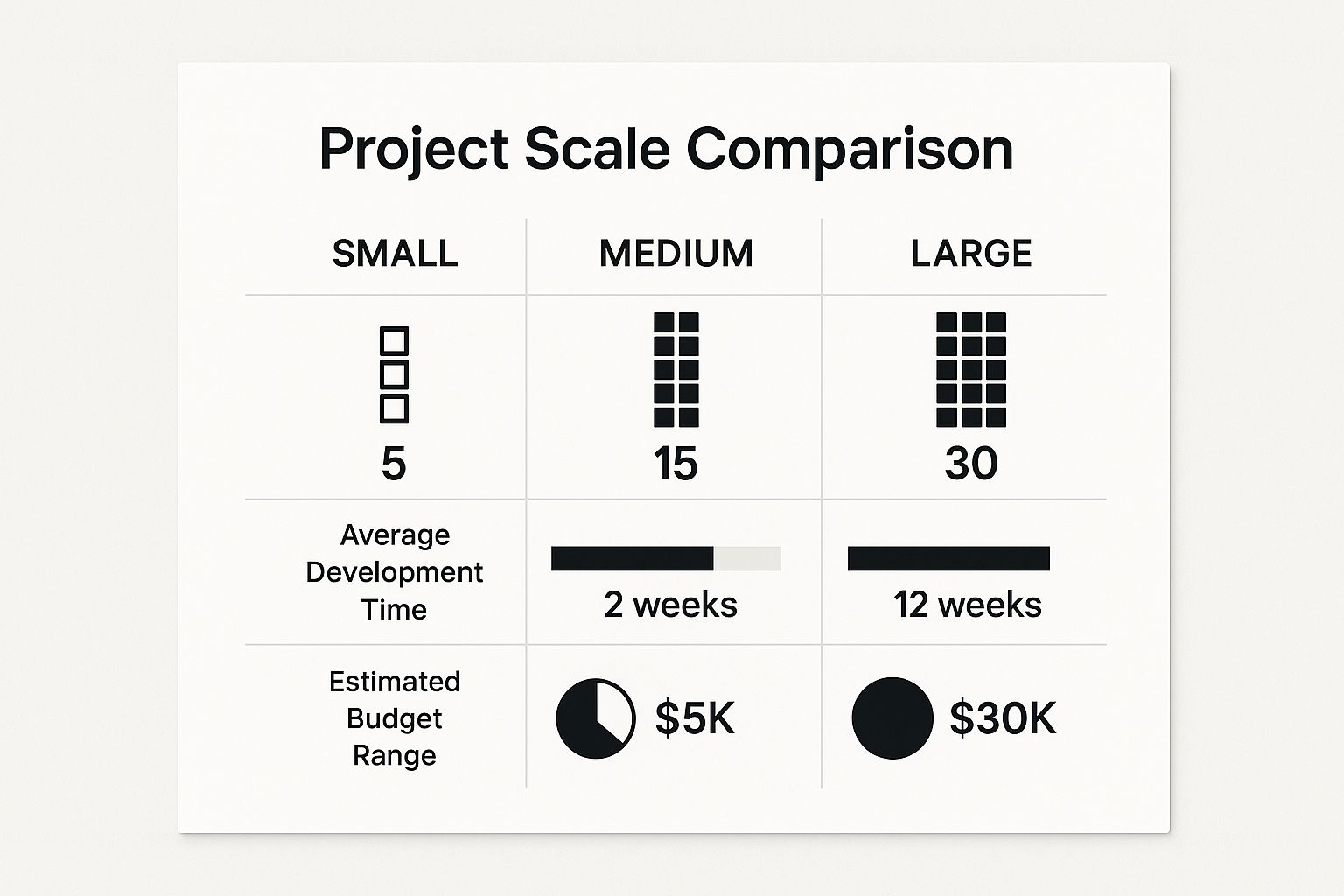The height and width of the screenshot is (896, 1344).
Task: Click the Average Development Time row label
Action: 394,571
